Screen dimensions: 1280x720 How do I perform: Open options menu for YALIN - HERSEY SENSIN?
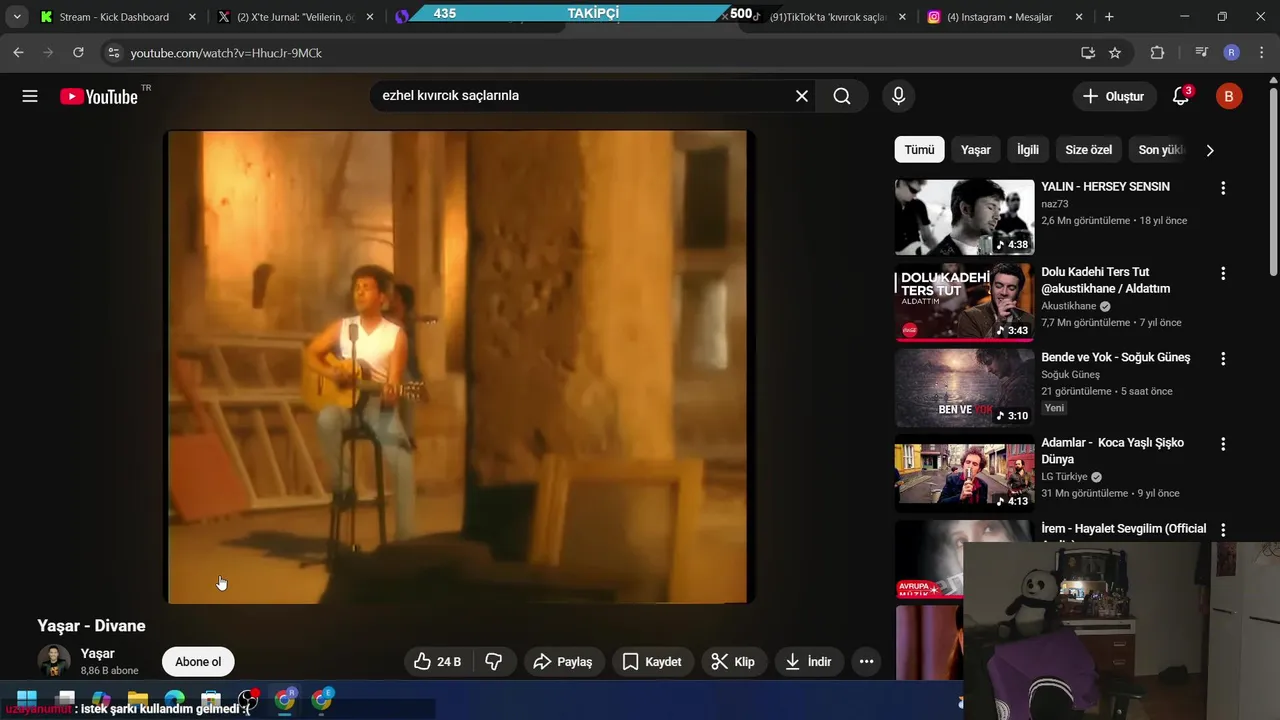[1222, 188]
